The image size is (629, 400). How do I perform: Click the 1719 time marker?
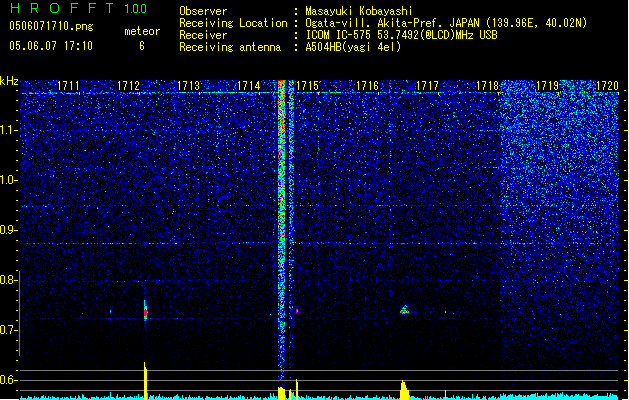tap(548, 86)
